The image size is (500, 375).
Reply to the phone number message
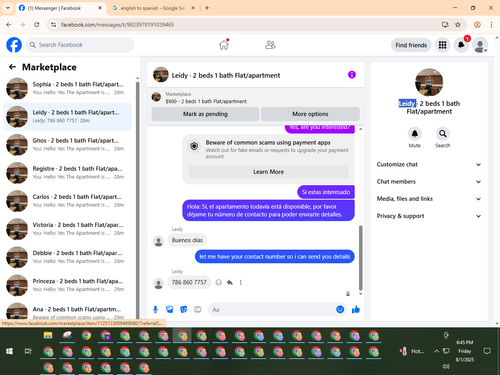[230, 282]
